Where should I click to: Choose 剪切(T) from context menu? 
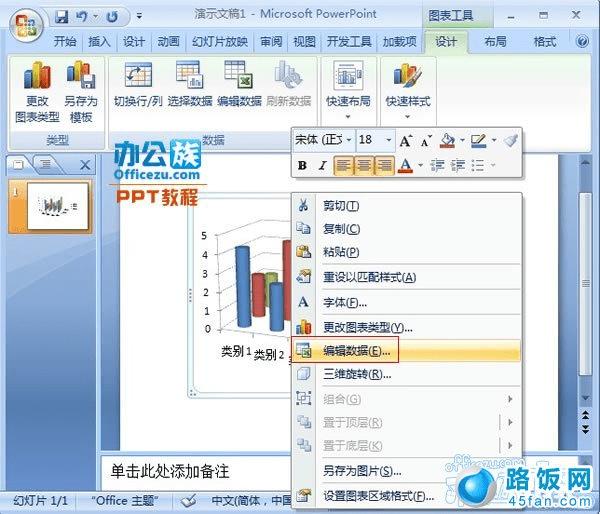406,206
